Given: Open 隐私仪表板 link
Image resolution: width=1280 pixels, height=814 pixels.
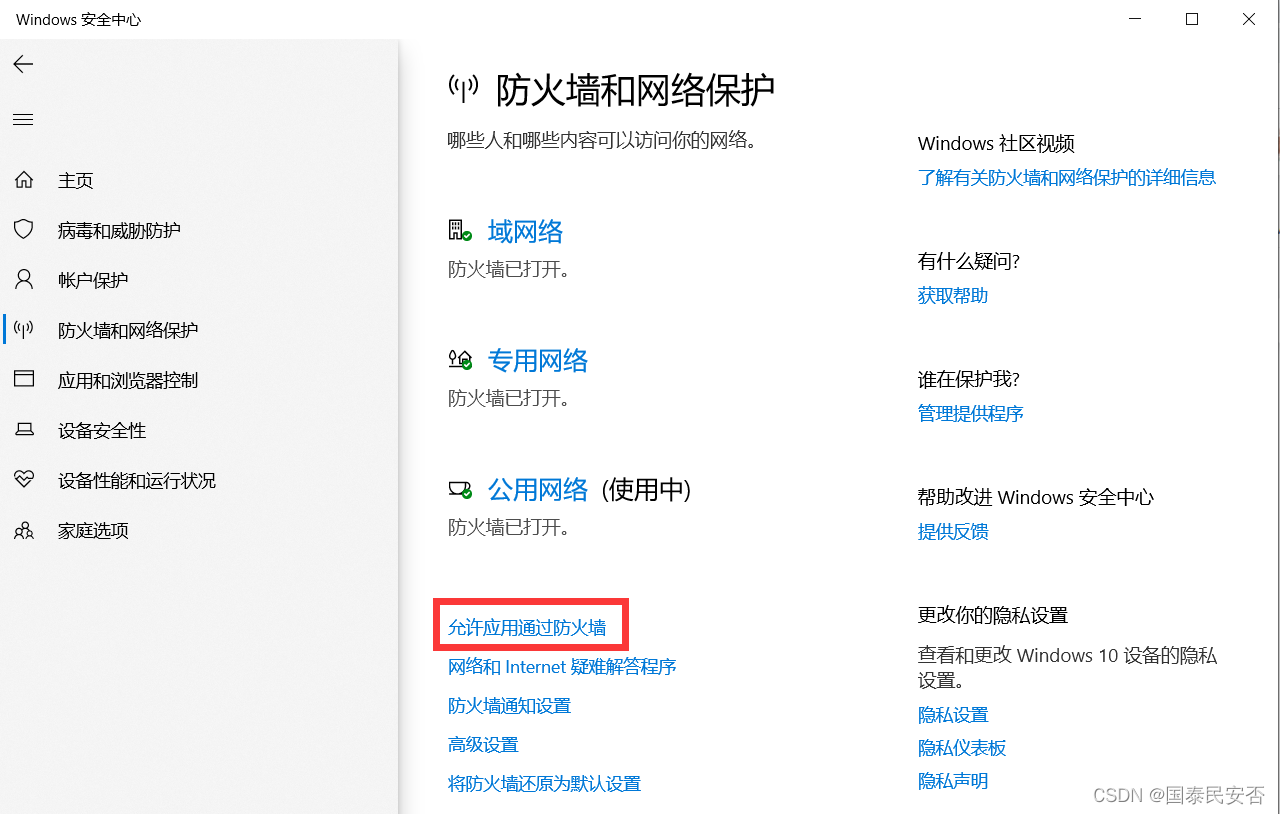Looking at the screenshot, I should (x=962, y=749).
